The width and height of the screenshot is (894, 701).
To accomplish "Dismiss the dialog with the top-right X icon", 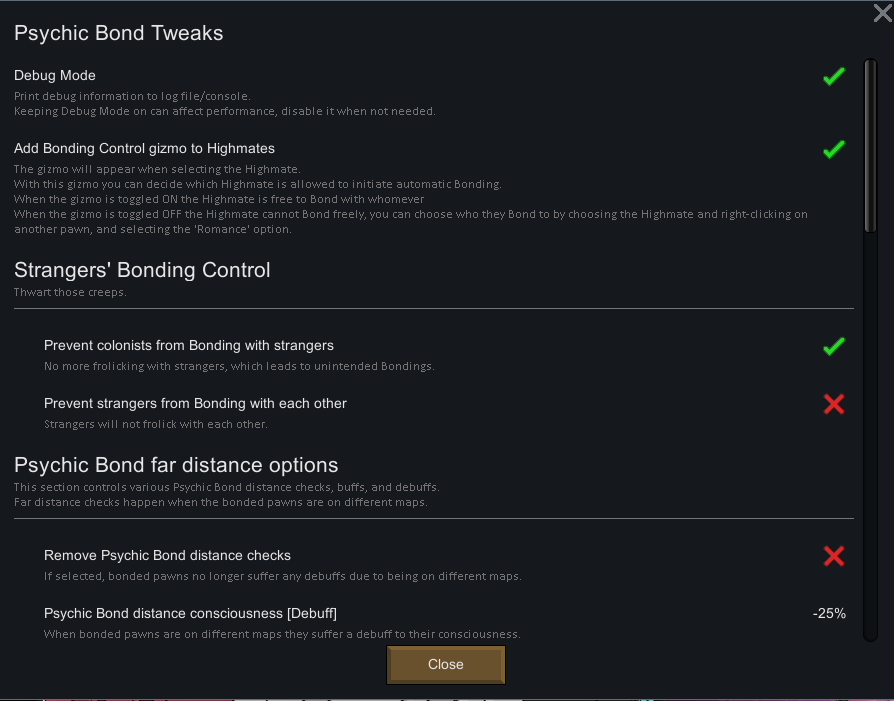I will [882, 13].
